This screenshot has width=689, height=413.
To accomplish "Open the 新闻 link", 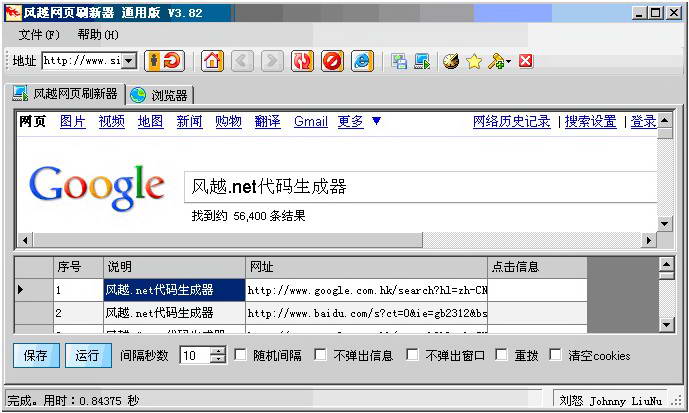I will (x=189, y=121).
